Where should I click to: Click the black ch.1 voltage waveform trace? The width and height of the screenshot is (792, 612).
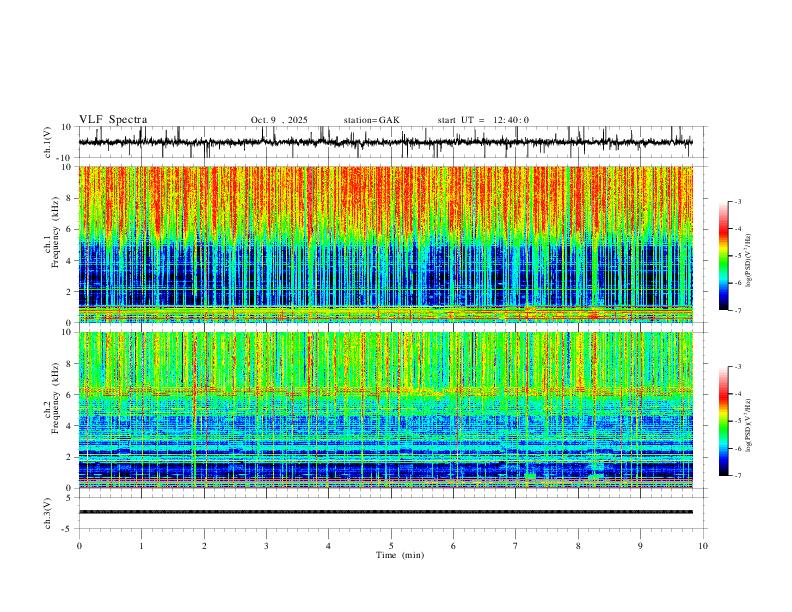(385, 142)
